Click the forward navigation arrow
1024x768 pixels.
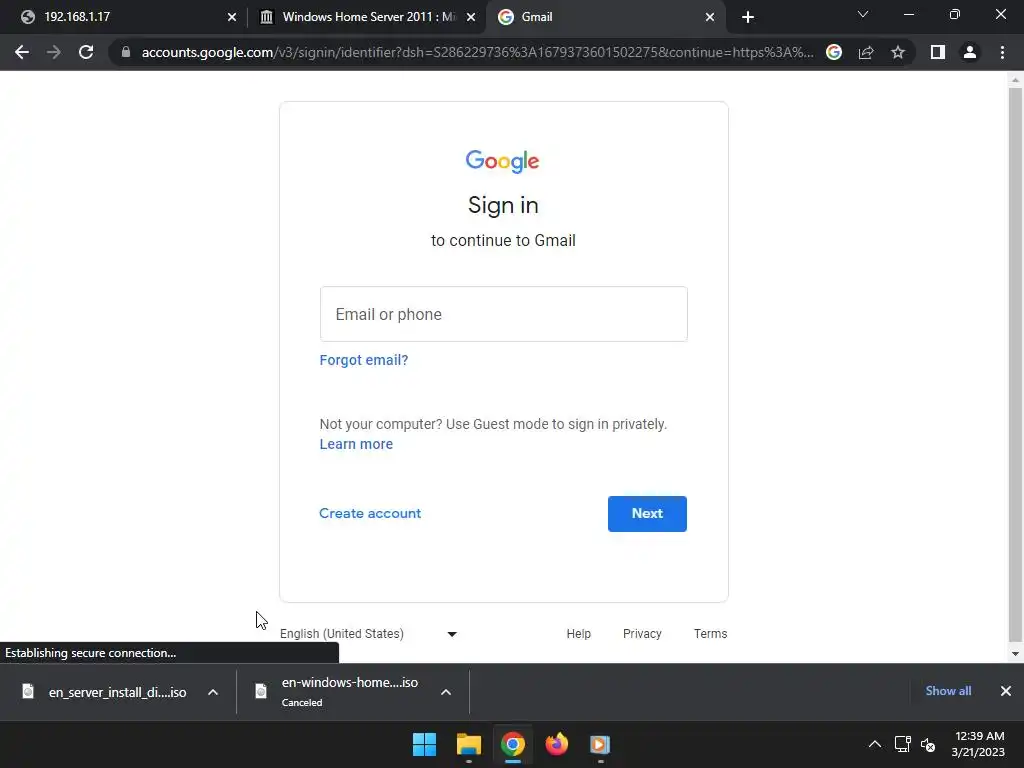(54, 52)
